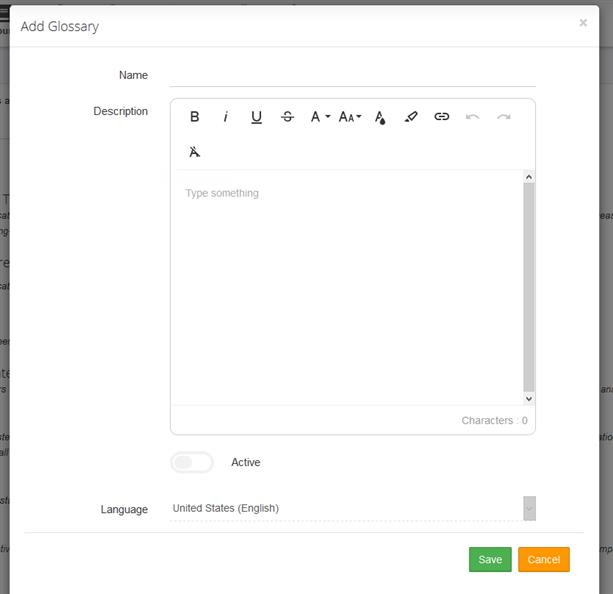The width and height of the screenshot is (613, 594).
Task: Open the font size dropdown
Action: point(350,117)
